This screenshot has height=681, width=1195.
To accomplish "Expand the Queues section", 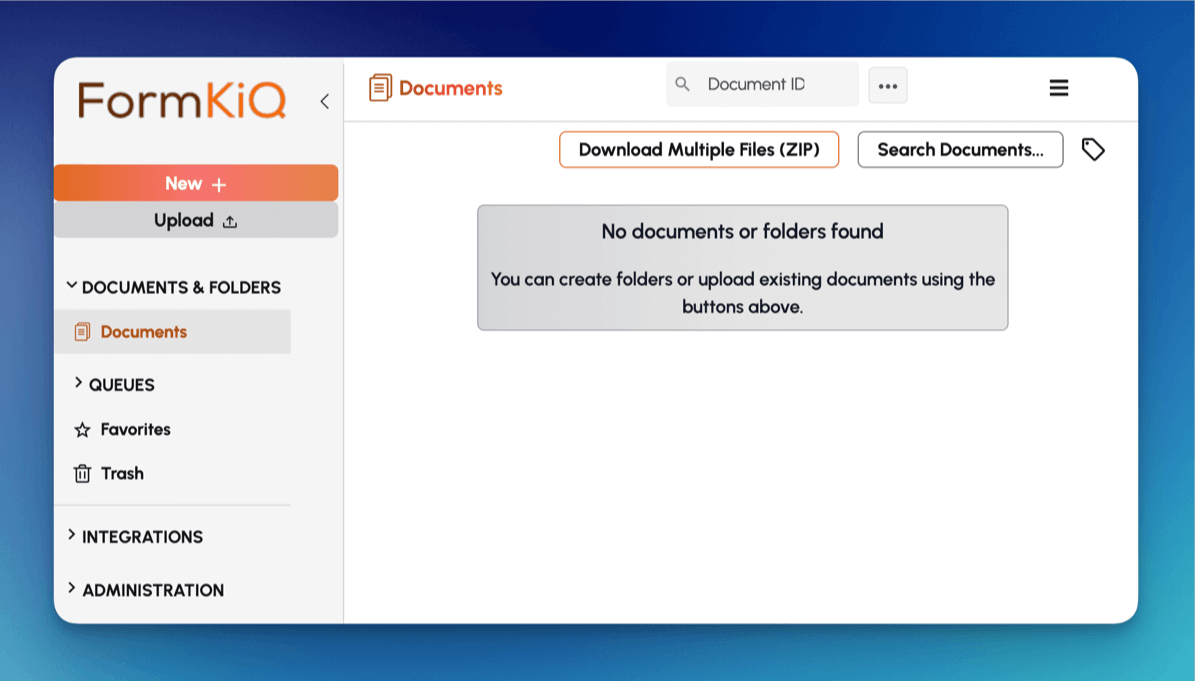I will pos(78,382).
